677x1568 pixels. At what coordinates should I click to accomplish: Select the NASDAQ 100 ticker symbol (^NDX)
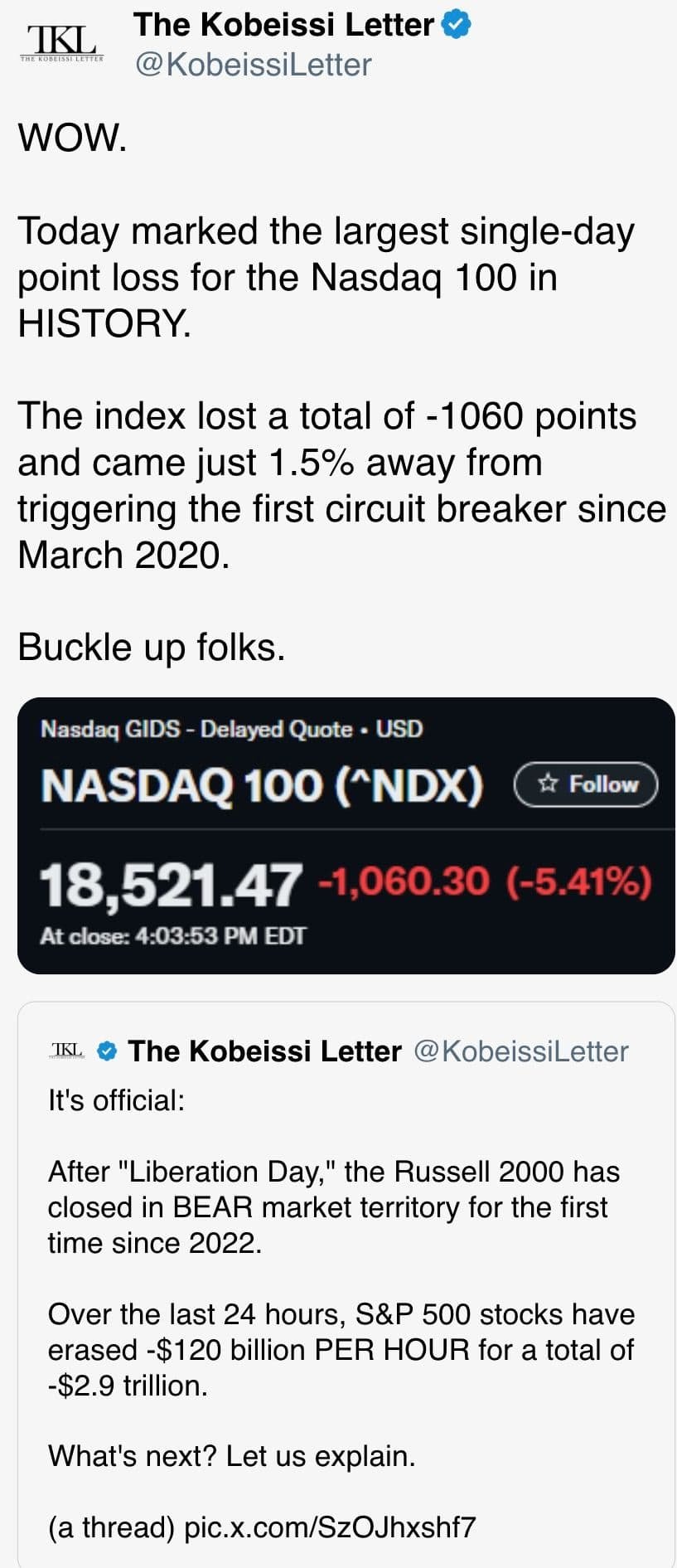[408, 786]
